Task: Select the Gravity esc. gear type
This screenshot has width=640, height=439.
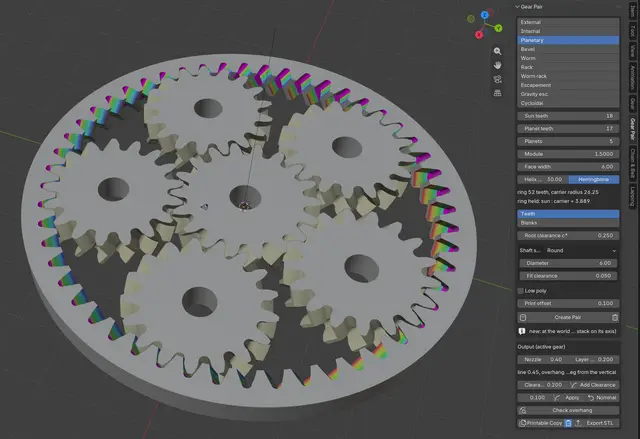Action: 568,94
